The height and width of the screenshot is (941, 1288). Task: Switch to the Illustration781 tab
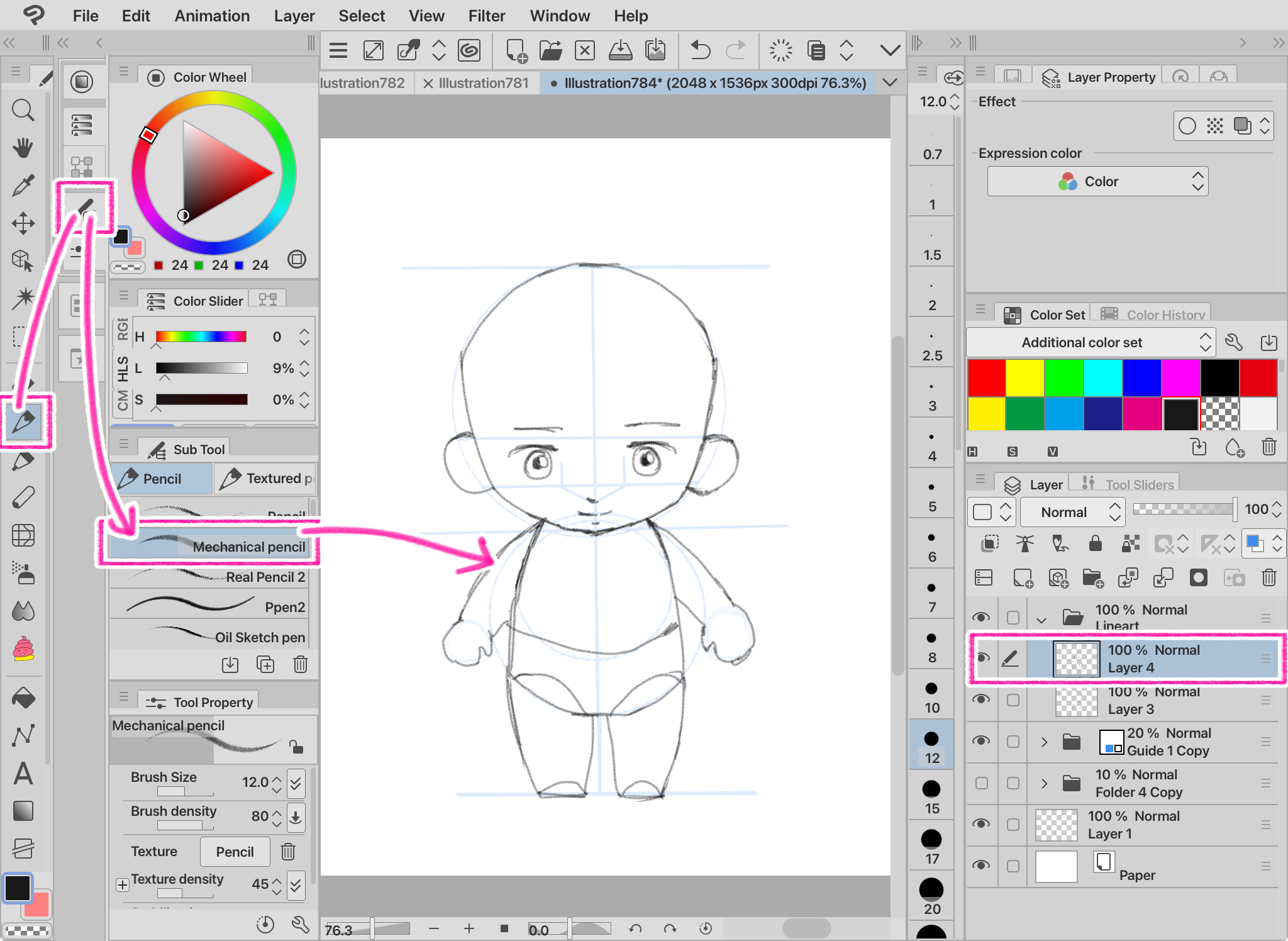point(483,83)
